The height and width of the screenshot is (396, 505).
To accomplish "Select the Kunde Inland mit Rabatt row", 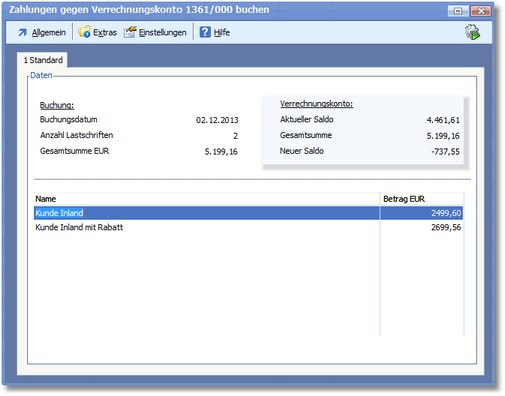I will coord(248,227).
